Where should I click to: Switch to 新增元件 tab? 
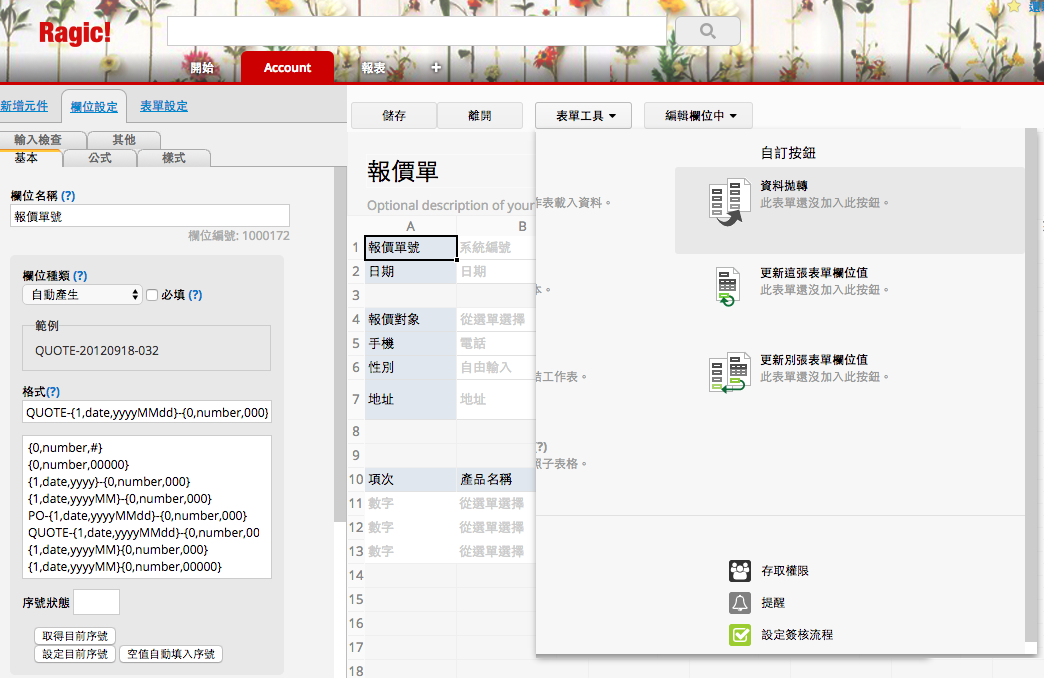pos(25,106)
